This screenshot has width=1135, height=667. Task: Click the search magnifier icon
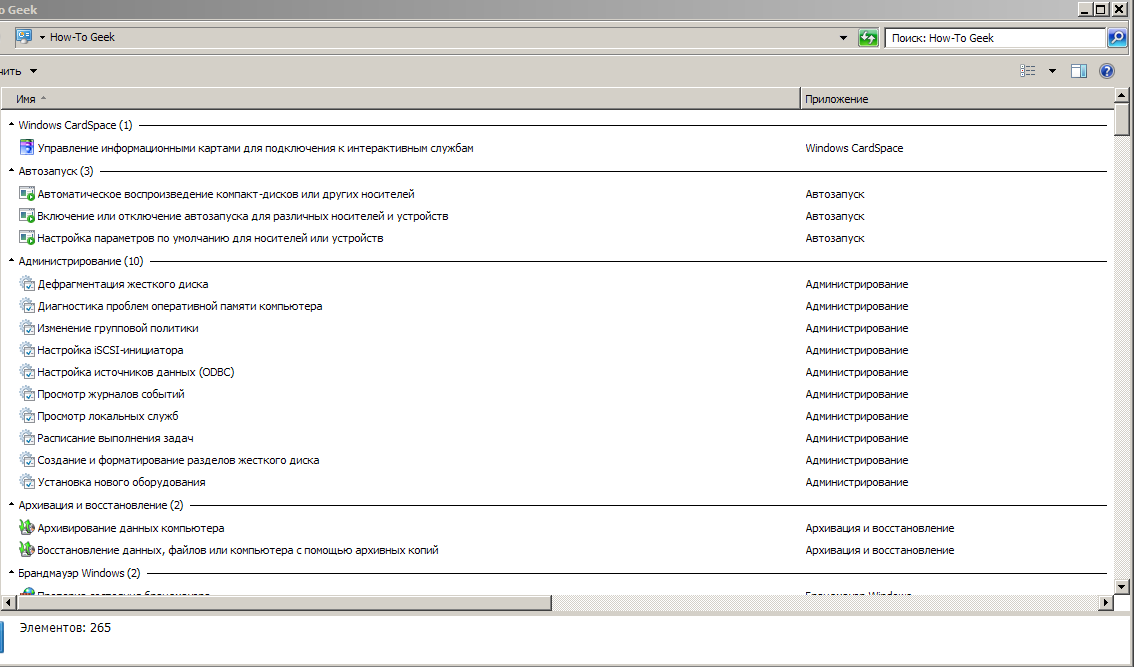[x=1117, y=38]
